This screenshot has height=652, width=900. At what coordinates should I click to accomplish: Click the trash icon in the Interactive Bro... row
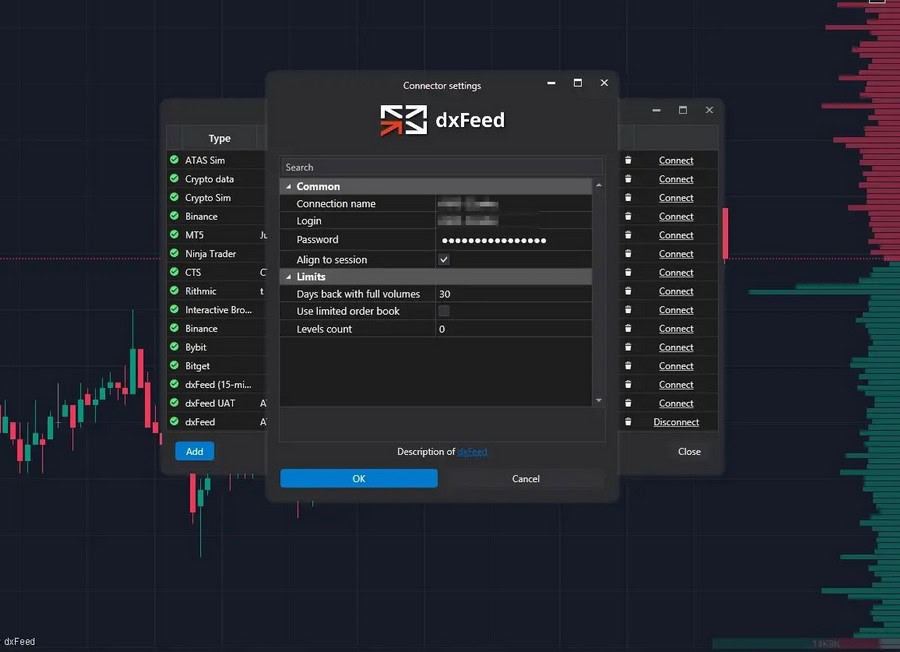(628, 309)
